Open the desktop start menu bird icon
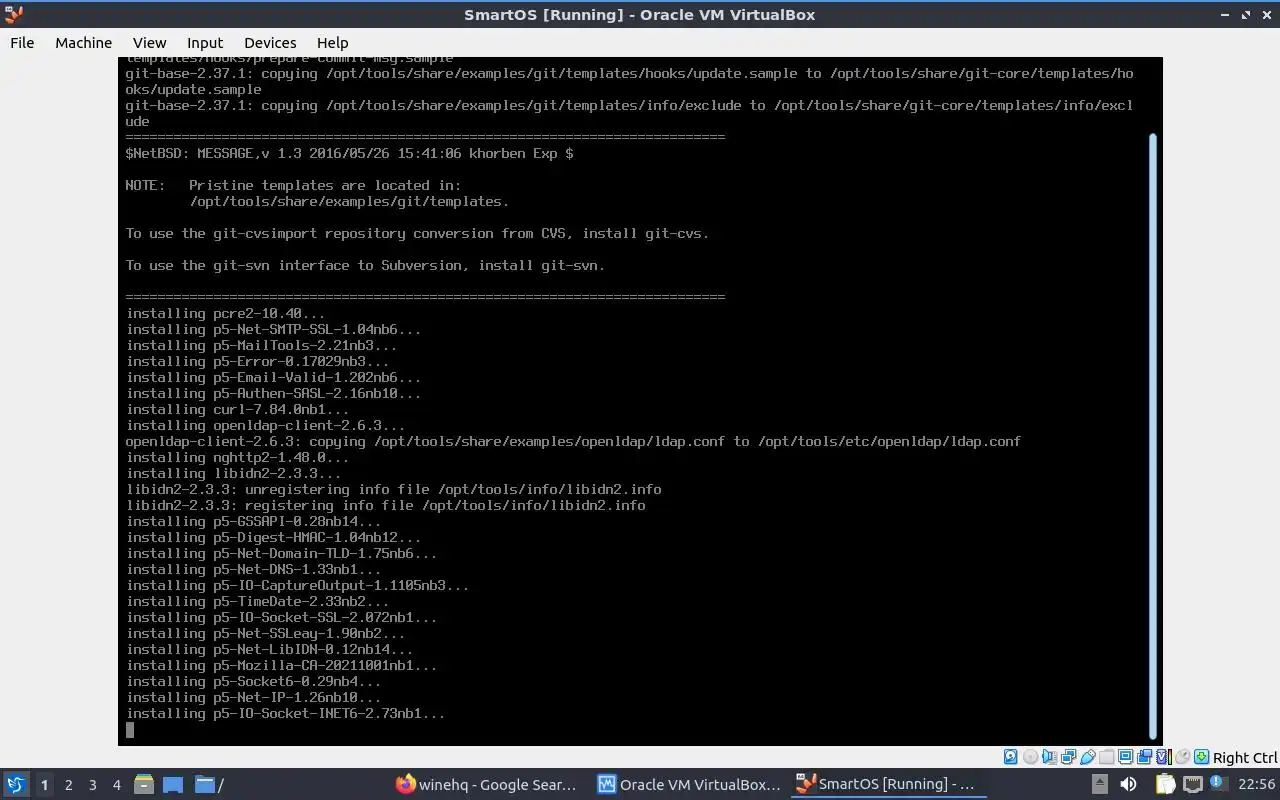The image size is (1280, 800). 16,784
